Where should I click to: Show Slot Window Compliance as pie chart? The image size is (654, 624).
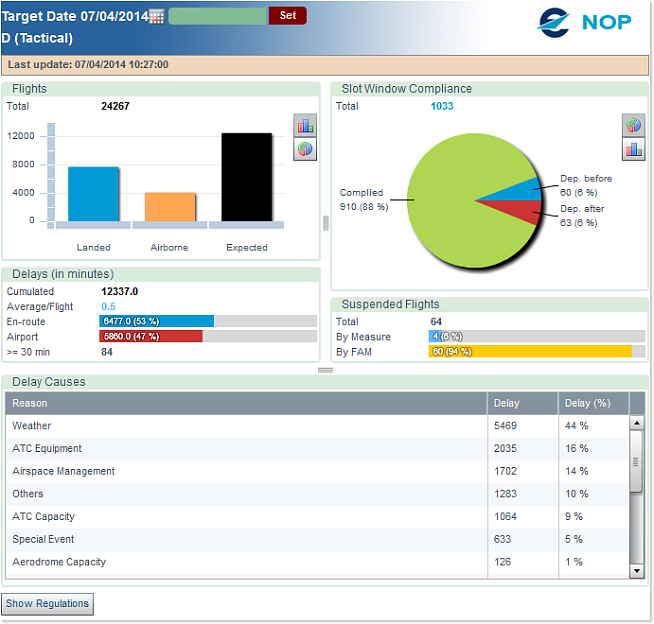point(633,125)
